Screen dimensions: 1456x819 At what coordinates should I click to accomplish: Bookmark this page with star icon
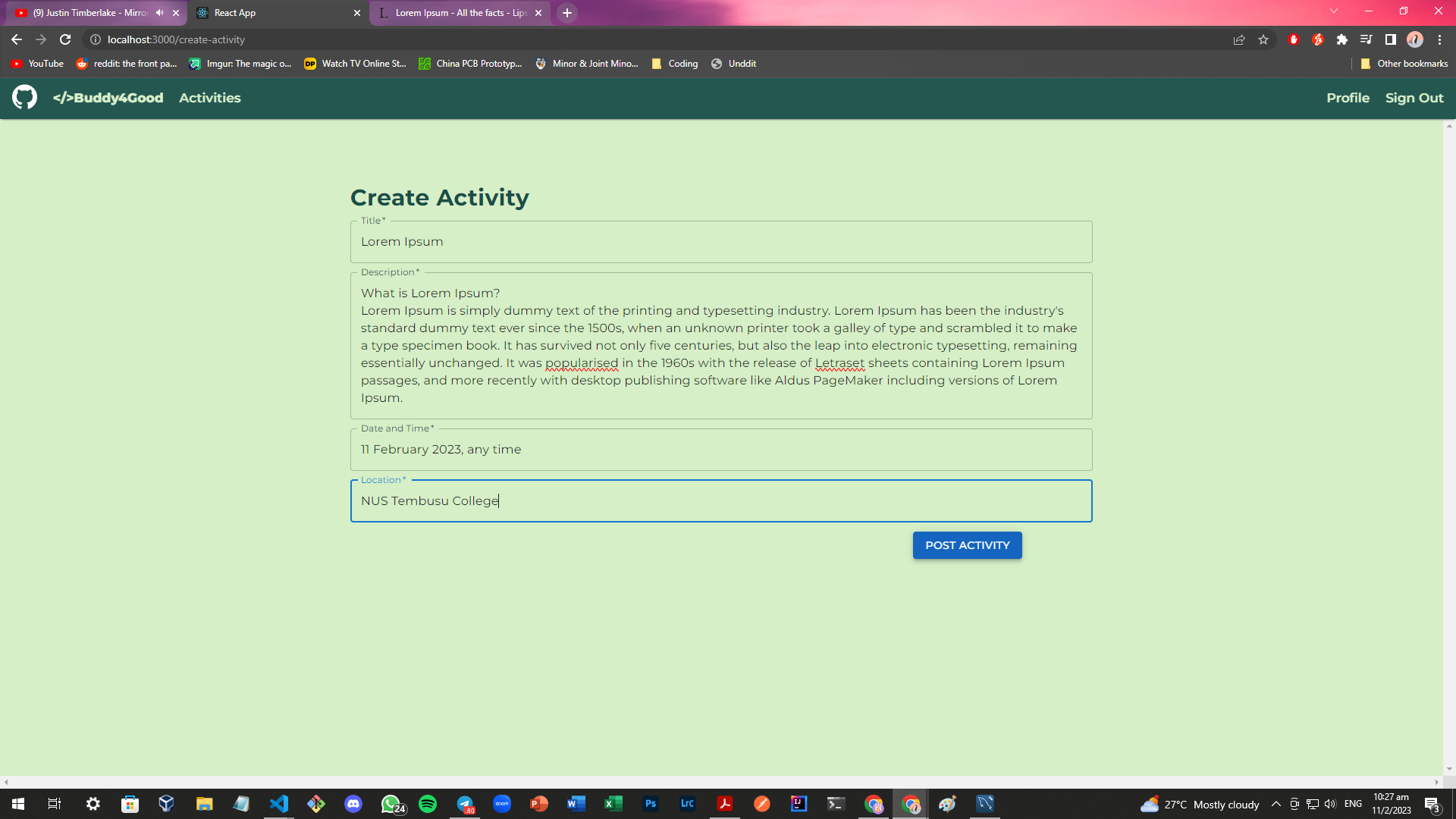pos(1263,39)
